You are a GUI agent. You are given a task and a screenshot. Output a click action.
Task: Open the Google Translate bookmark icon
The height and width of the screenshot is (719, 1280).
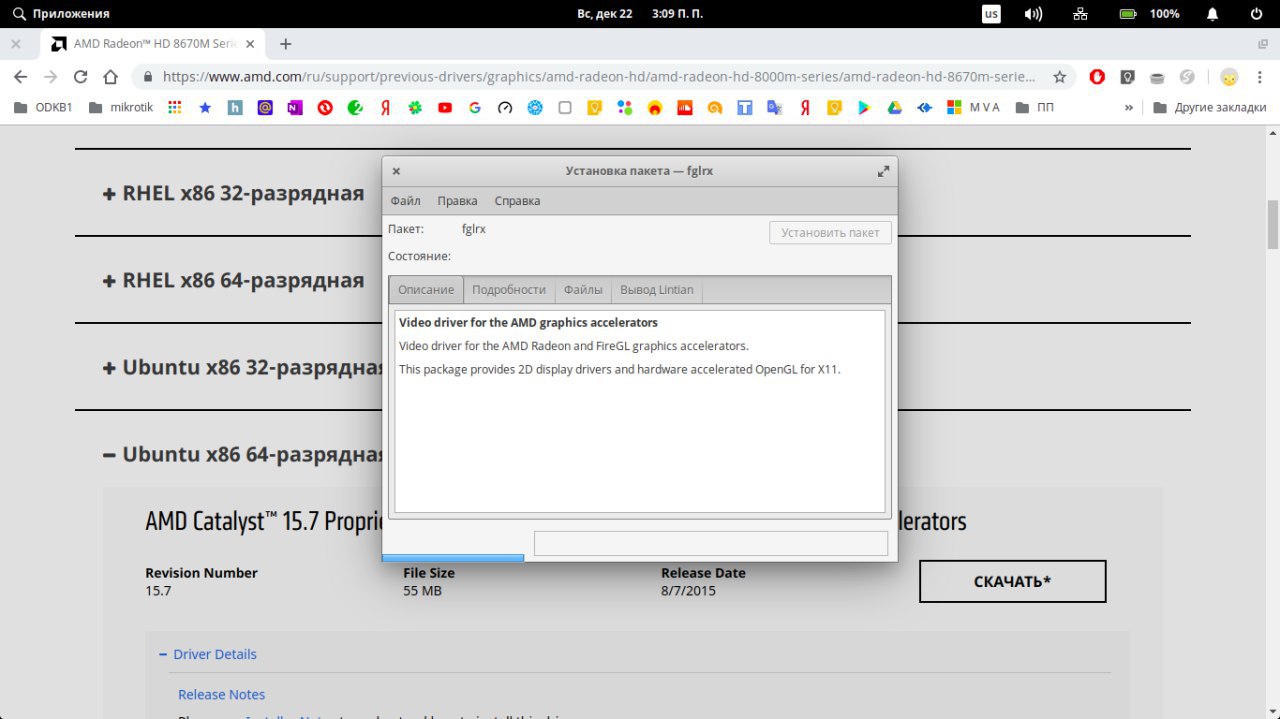[x=775, y=107]
